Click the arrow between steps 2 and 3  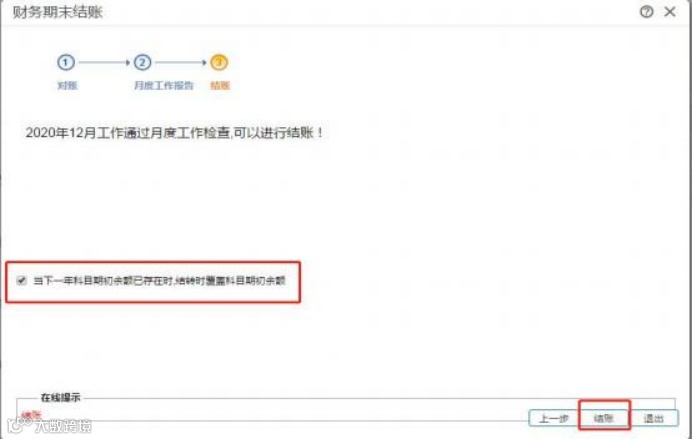[x=181, y=63]
